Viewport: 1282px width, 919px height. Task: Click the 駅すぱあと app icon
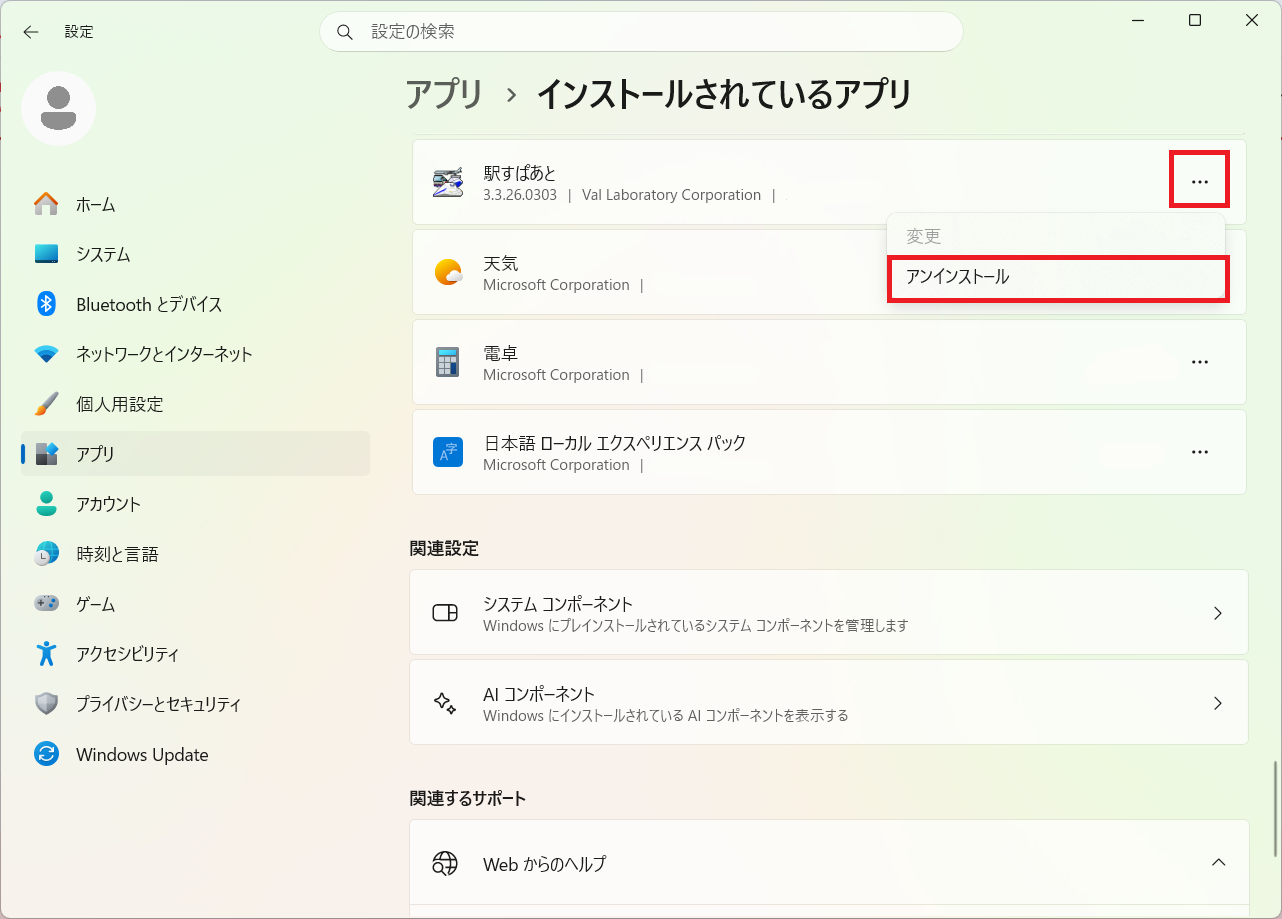point(447,183)
